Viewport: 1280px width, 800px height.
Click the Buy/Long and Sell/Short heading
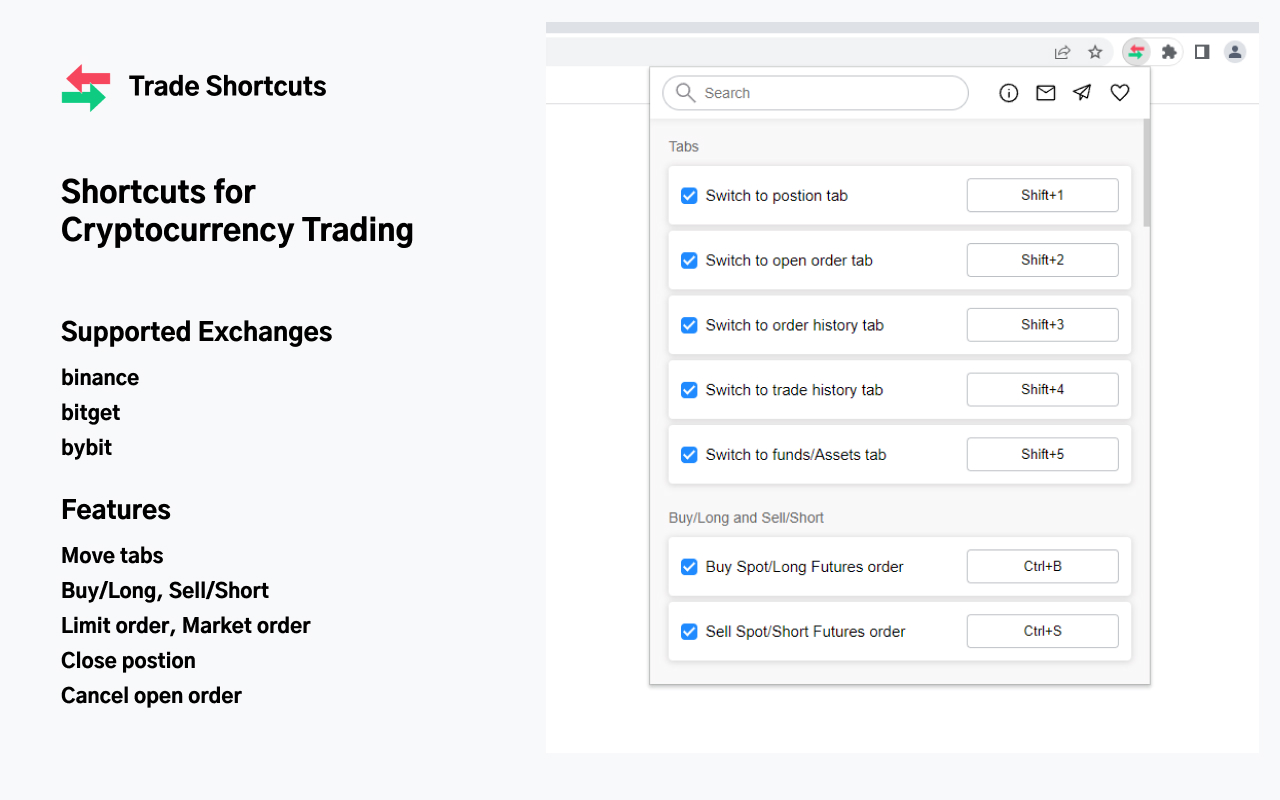click(x=746, y=518)
